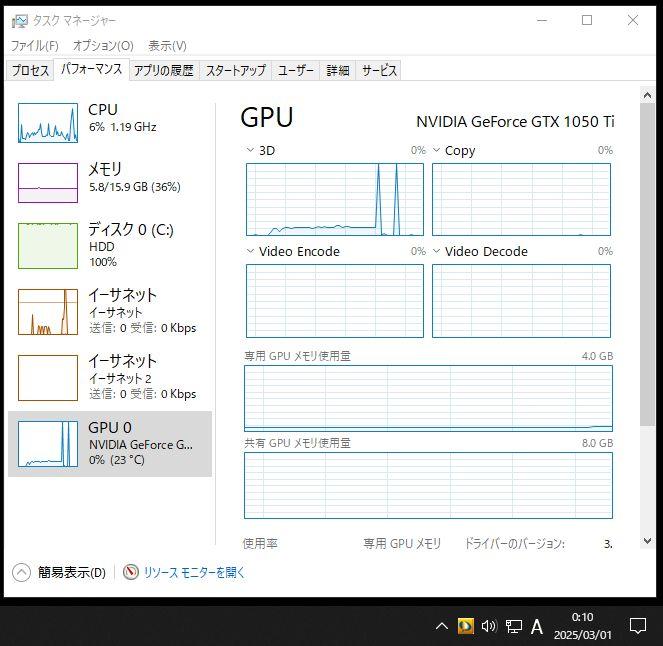The width and height of the screenshot is (663, 646).
Task: Click the Video Encode graph
Action: click(335, 301)
